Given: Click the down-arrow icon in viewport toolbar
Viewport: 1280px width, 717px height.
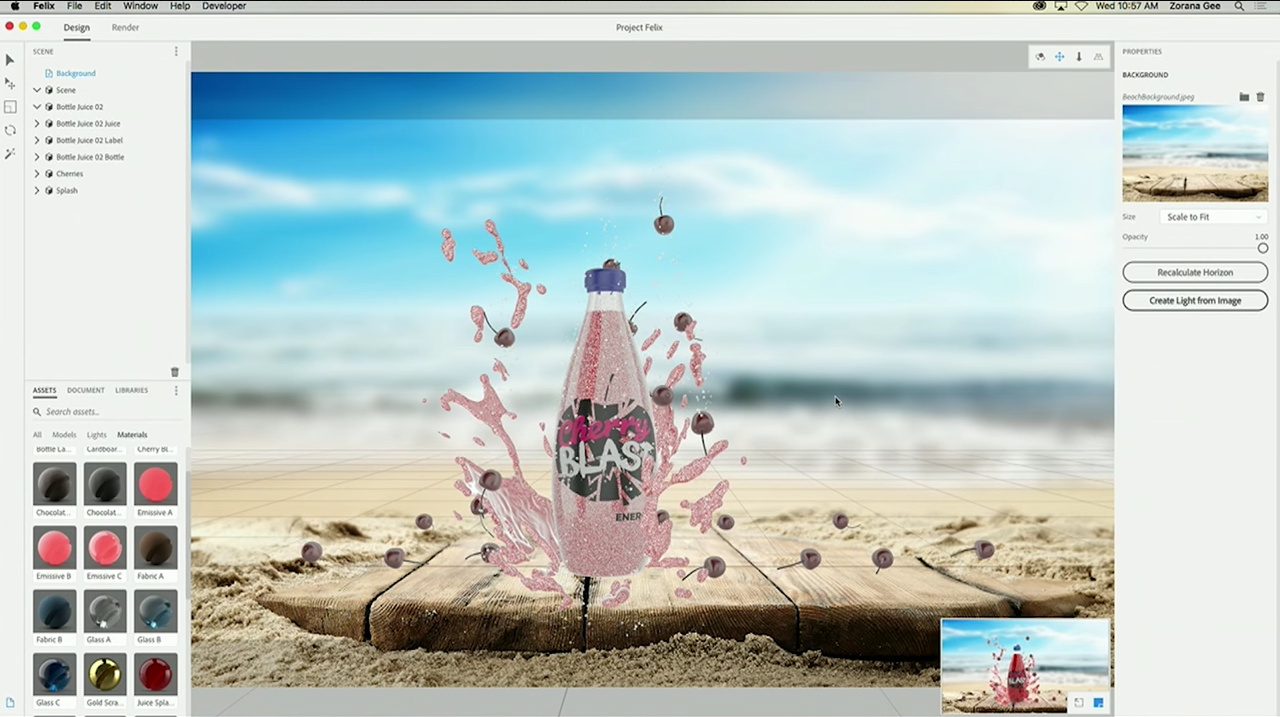Looking at the screenshot, I should point(1079,57).
